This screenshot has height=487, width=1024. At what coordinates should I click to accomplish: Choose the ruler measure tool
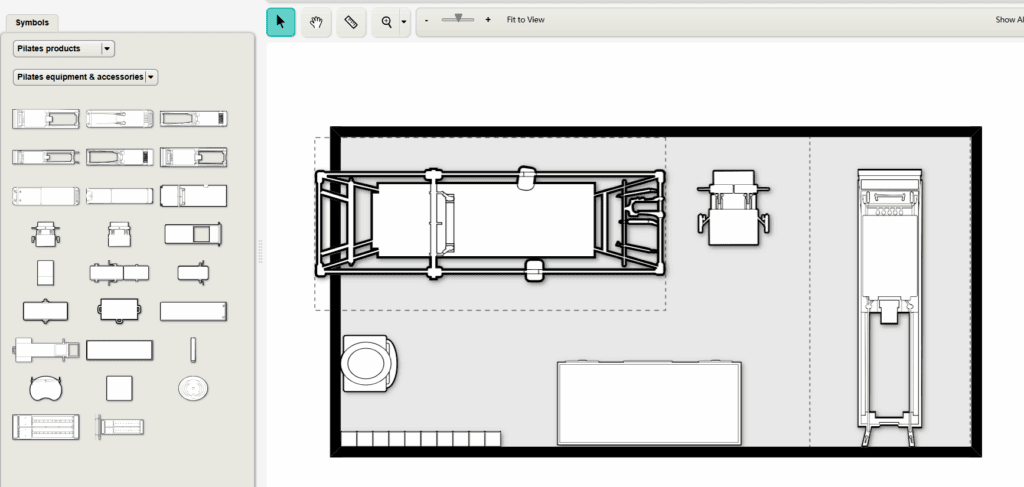(351, 21)
